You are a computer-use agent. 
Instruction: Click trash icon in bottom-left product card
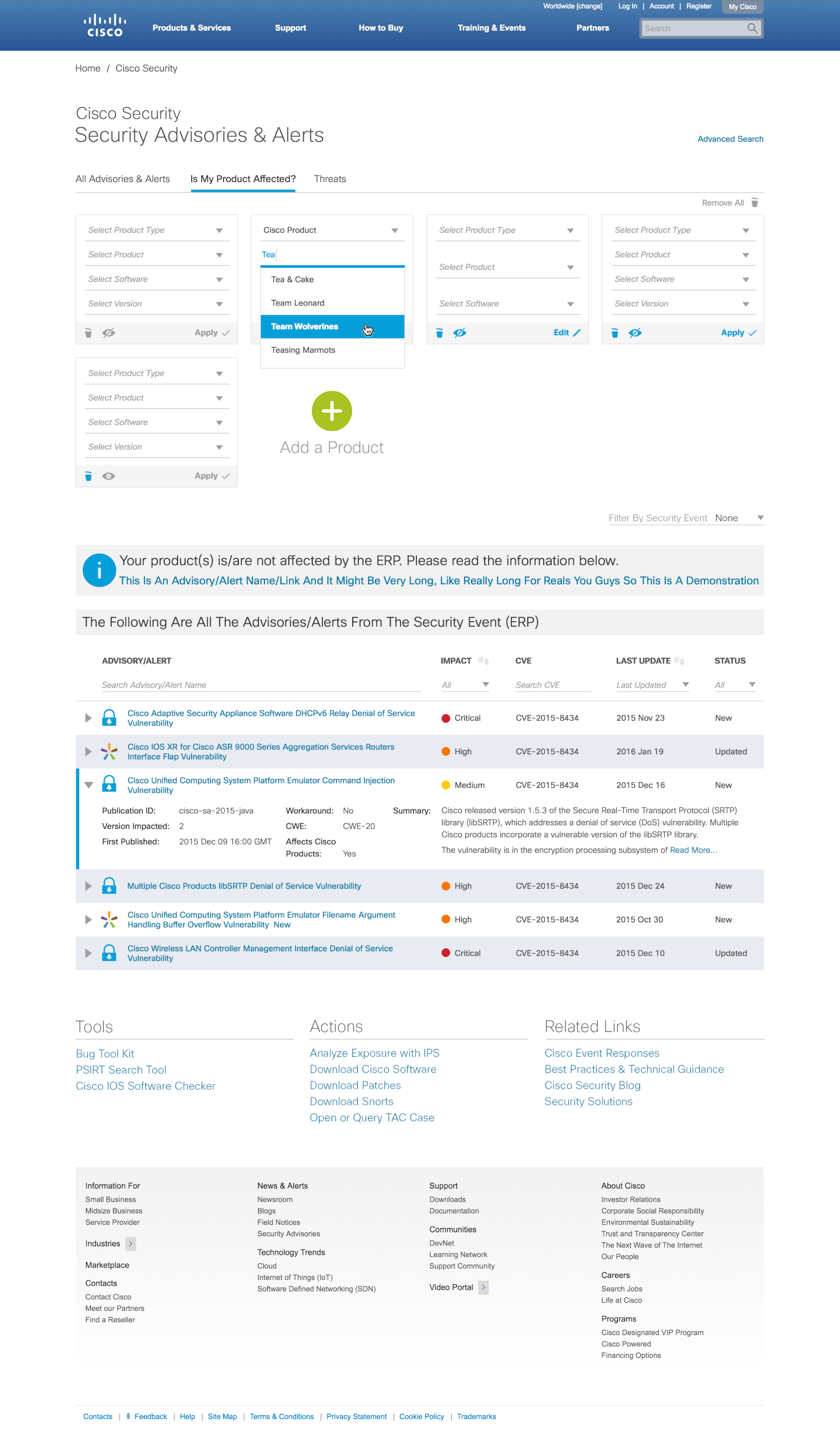(88, 476)
